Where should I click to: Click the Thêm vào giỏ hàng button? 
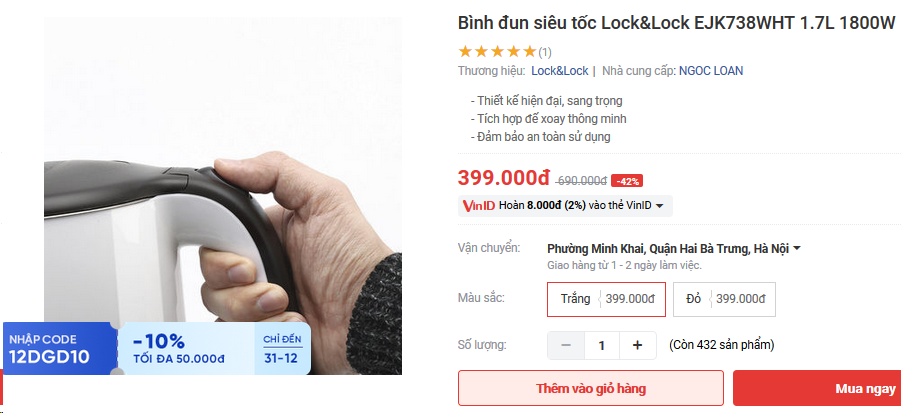(x=591, y=388)
